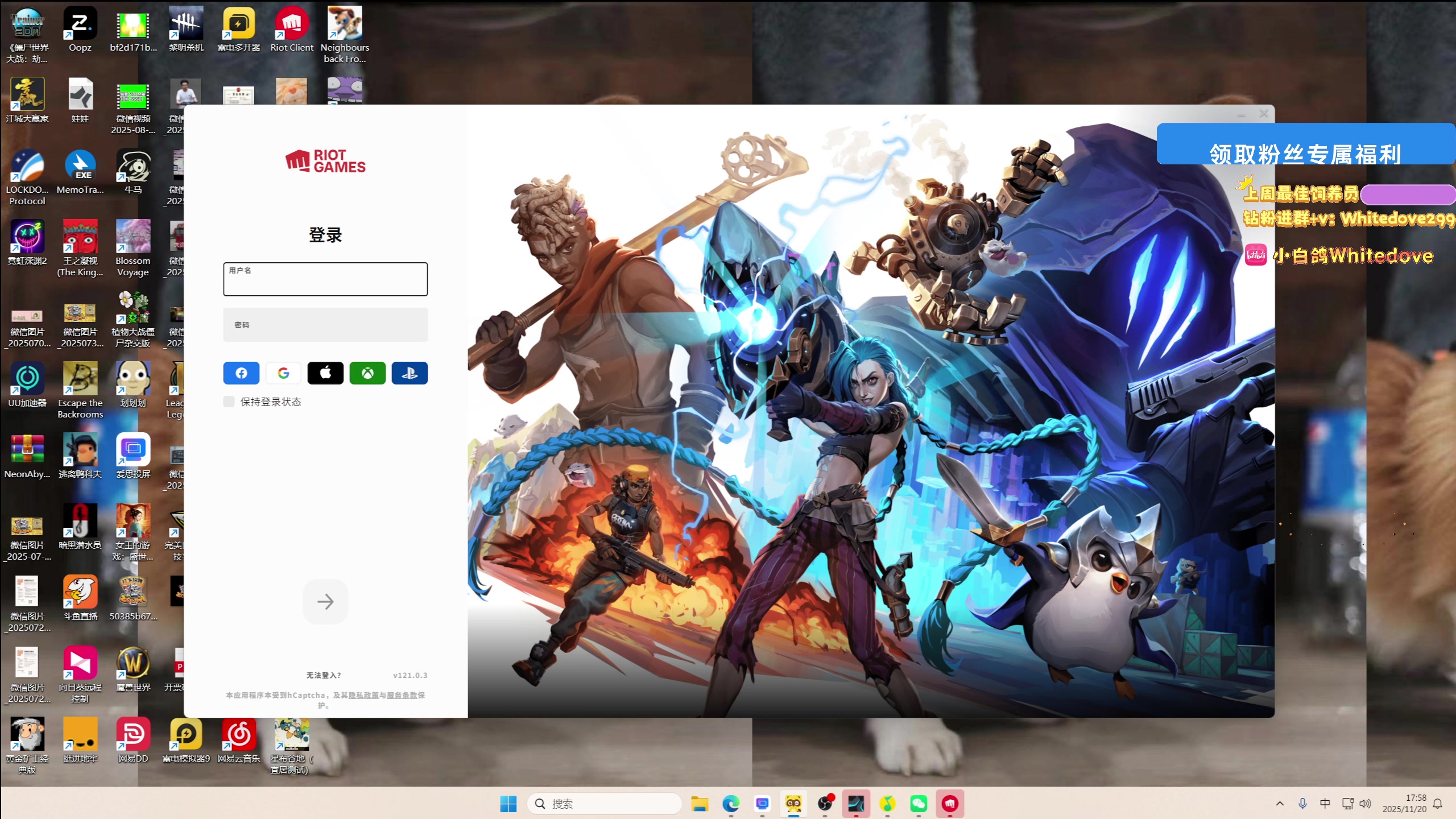This screenshot has height=819, width=1456.
Task: Sign in with the PlayStation icon
Action: pyautogui.click(x=409, y=373)
